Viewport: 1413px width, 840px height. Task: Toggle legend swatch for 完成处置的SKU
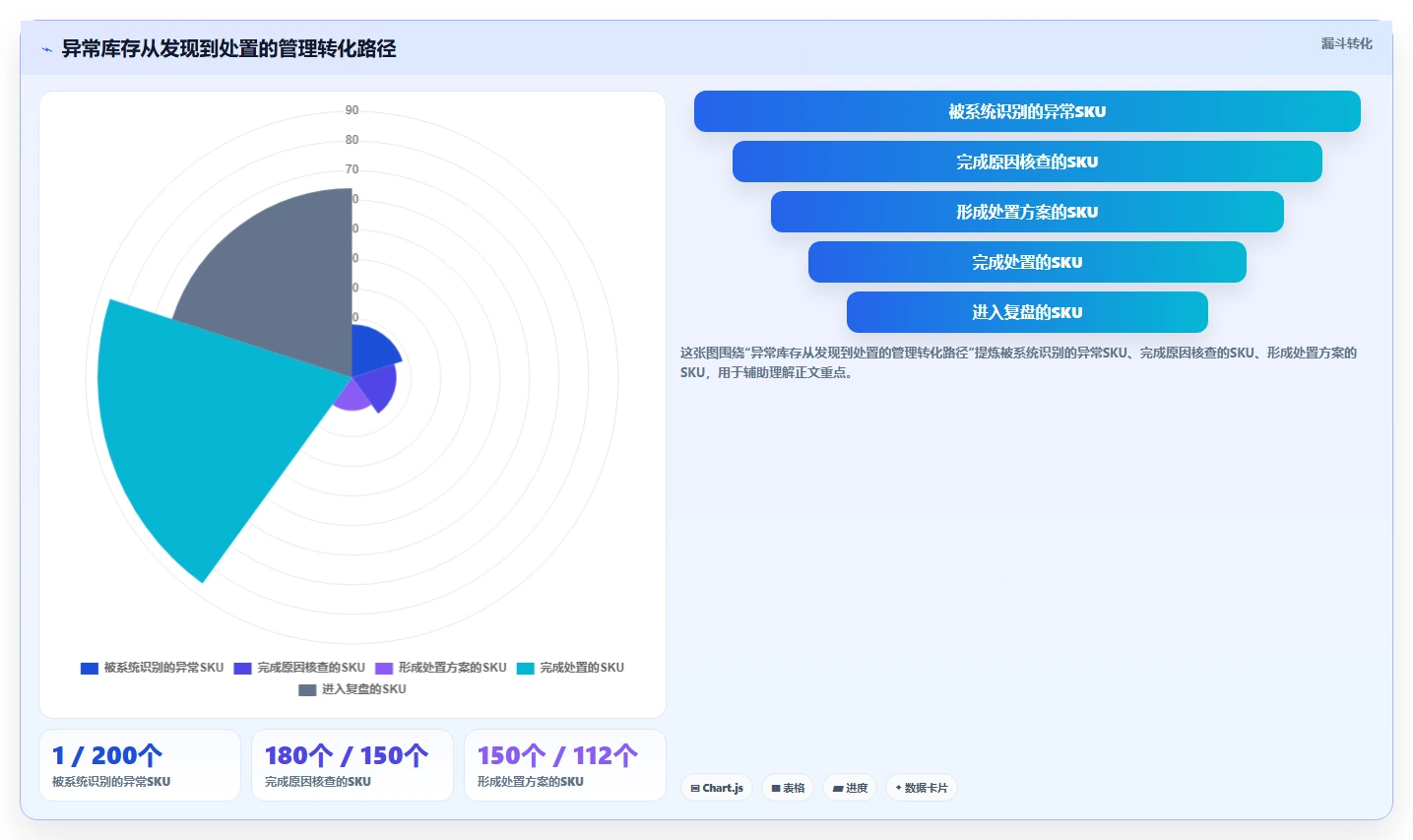[526, 668]
